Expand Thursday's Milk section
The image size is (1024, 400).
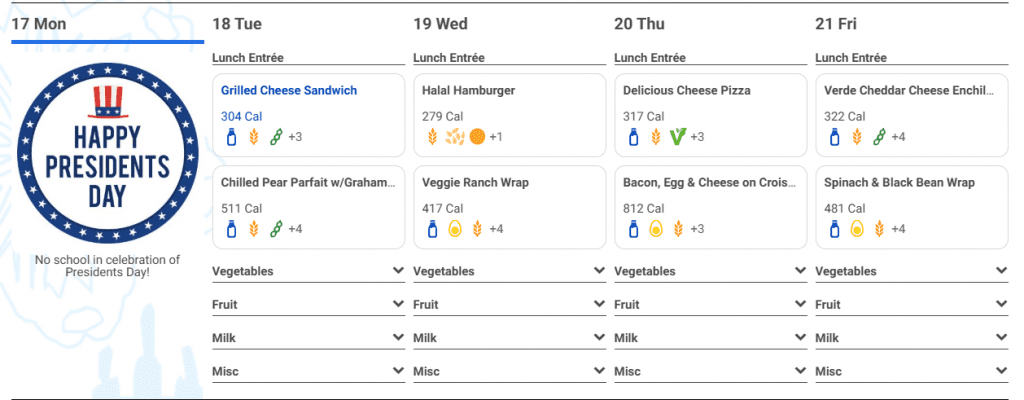coord(711,338)
